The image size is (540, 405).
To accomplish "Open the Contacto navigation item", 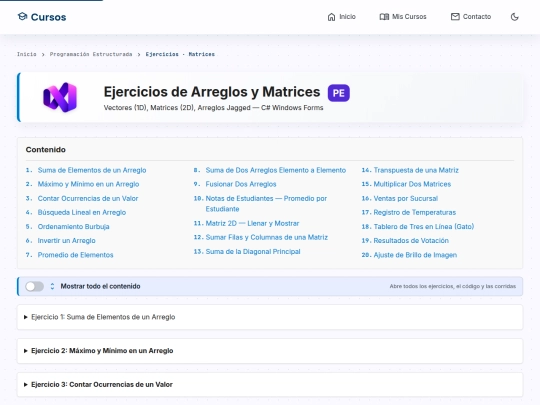I will tap(471, 17).
